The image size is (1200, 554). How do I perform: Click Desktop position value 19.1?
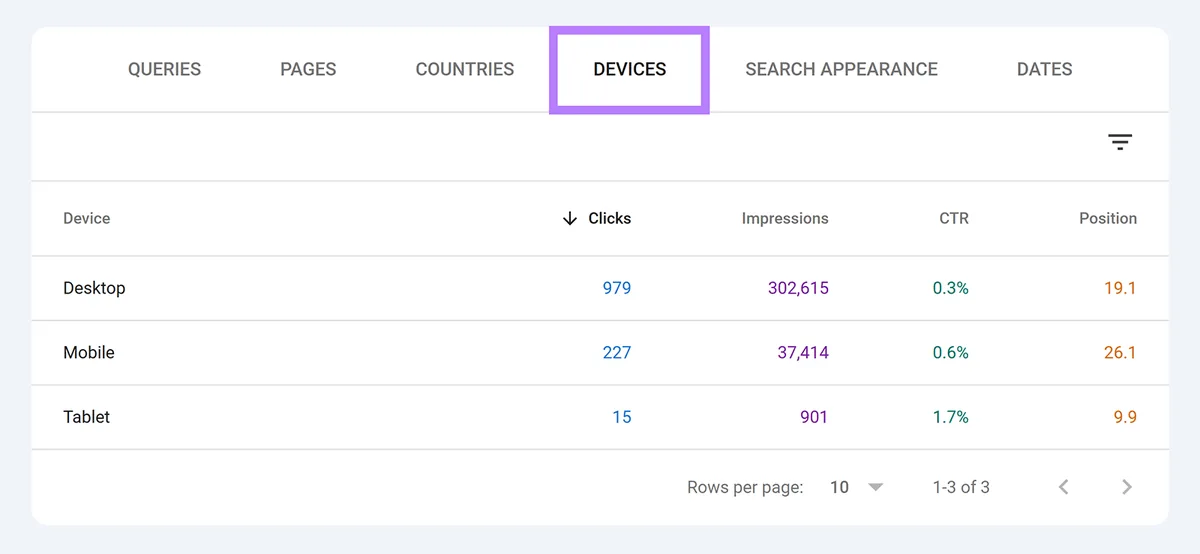(1120, 288)
